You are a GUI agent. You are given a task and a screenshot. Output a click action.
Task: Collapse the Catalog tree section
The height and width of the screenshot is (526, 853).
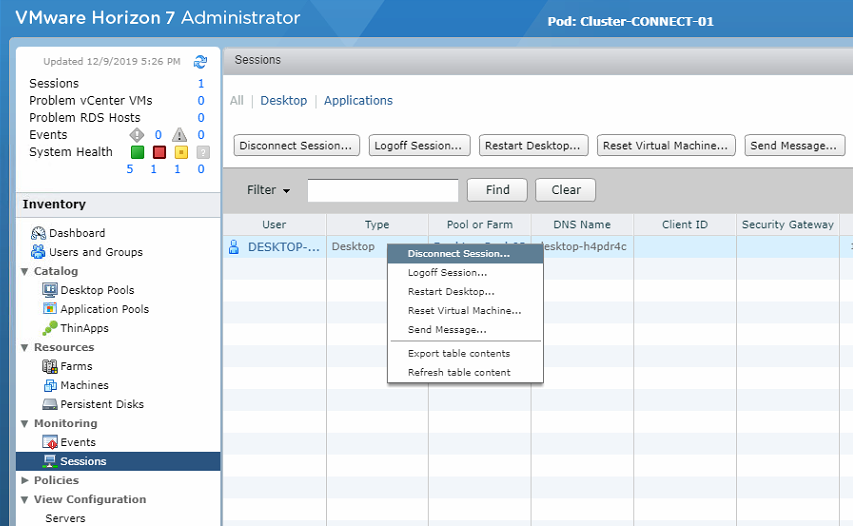pos(24,271)
